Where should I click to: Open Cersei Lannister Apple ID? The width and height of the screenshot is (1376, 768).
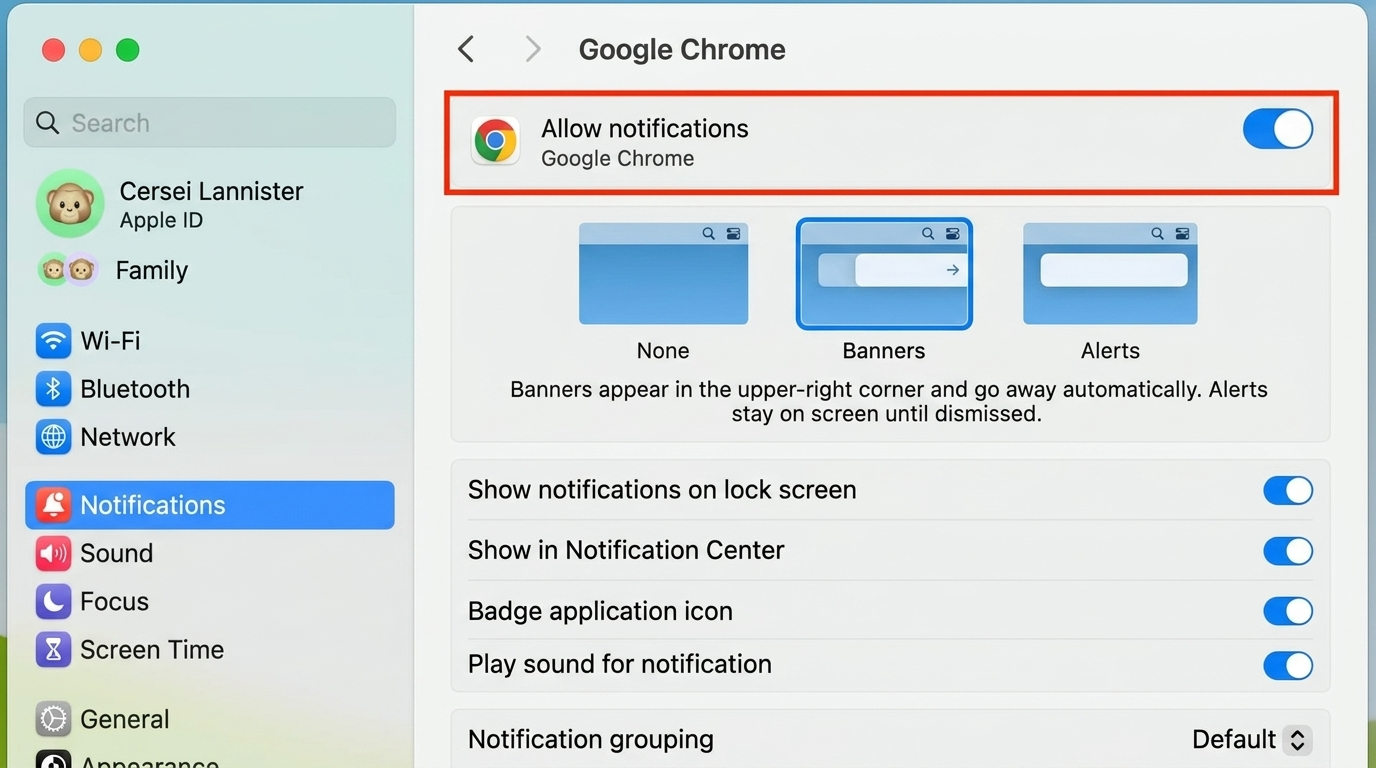pyautogui.click(x=210, y=204)
